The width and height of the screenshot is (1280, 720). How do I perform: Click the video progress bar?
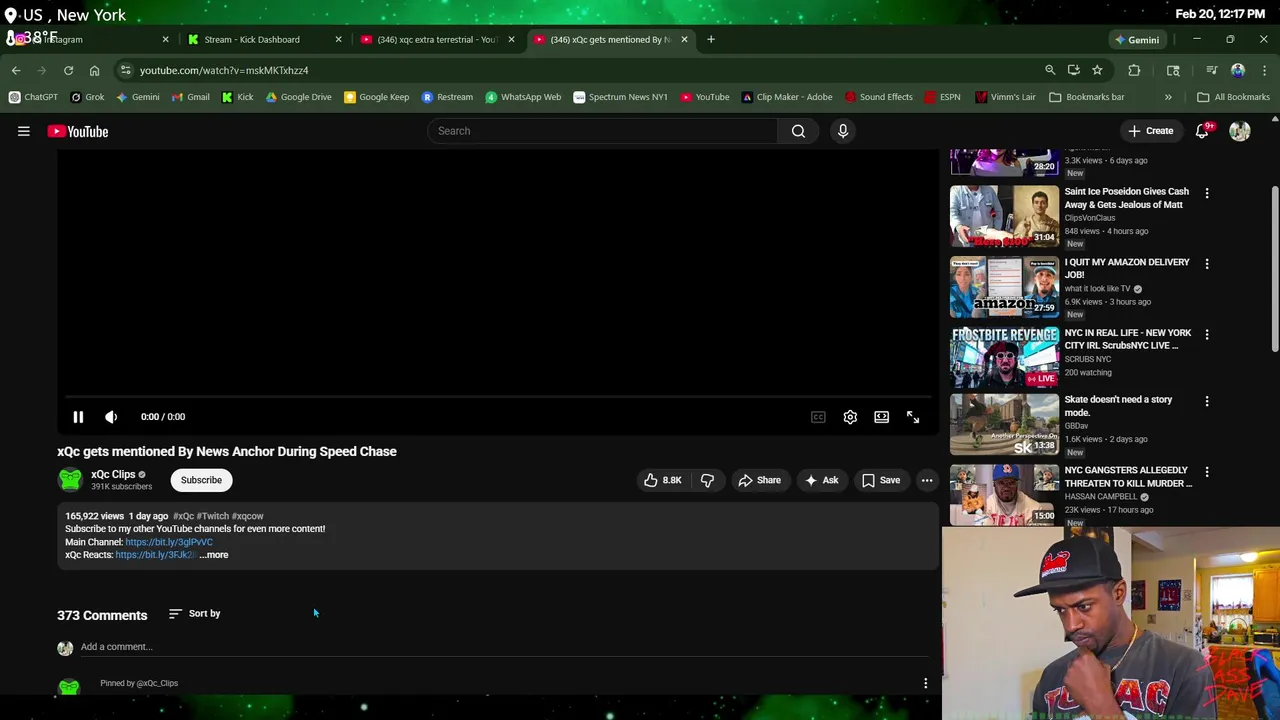[x=497, y=397]
